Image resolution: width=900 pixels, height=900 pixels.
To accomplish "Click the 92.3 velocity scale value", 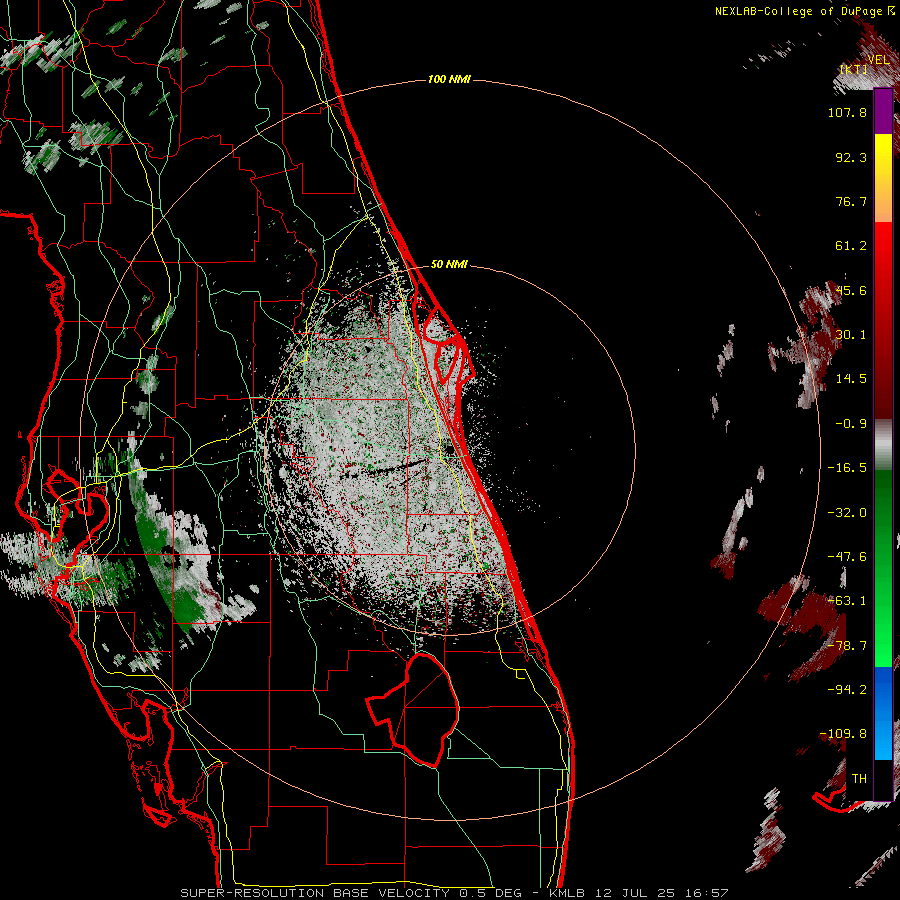I will pos(851,157).
